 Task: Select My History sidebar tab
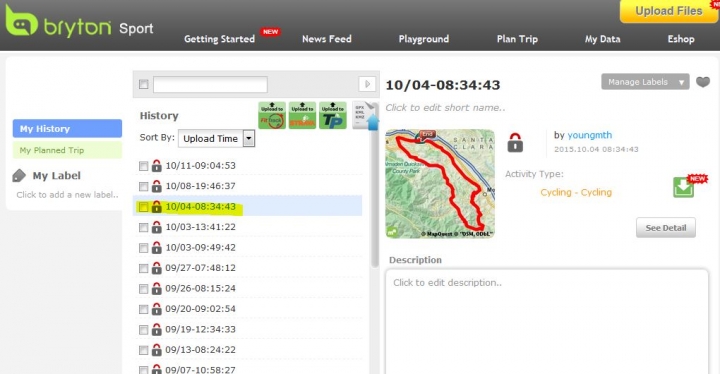pyautogui.click(x=68, y=129)
